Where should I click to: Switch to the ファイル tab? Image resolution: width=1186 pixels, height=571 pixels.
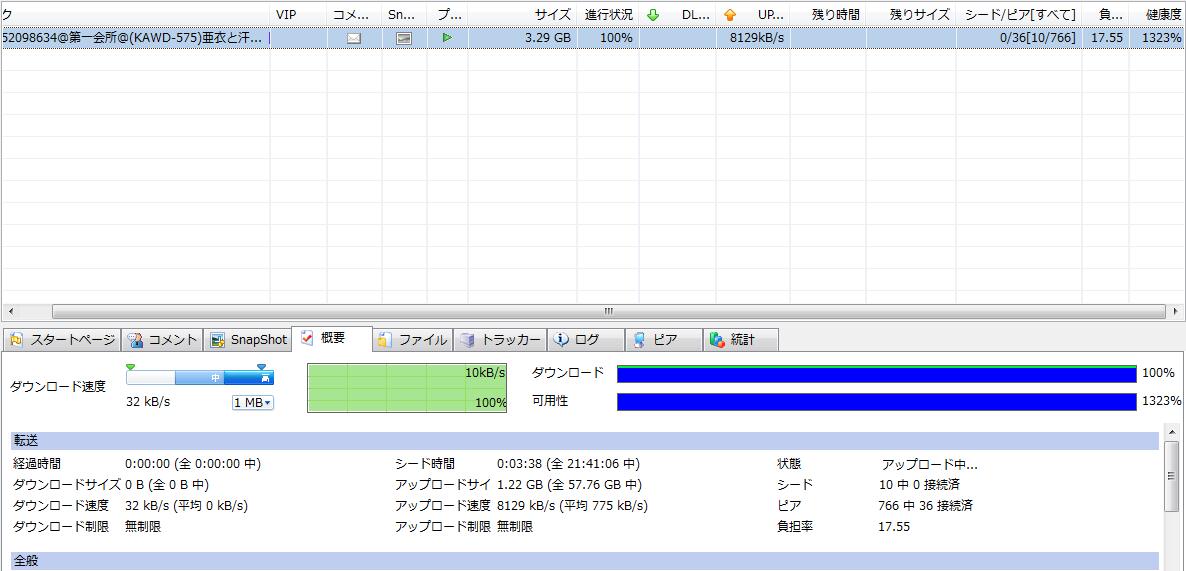tap(413, 340)
